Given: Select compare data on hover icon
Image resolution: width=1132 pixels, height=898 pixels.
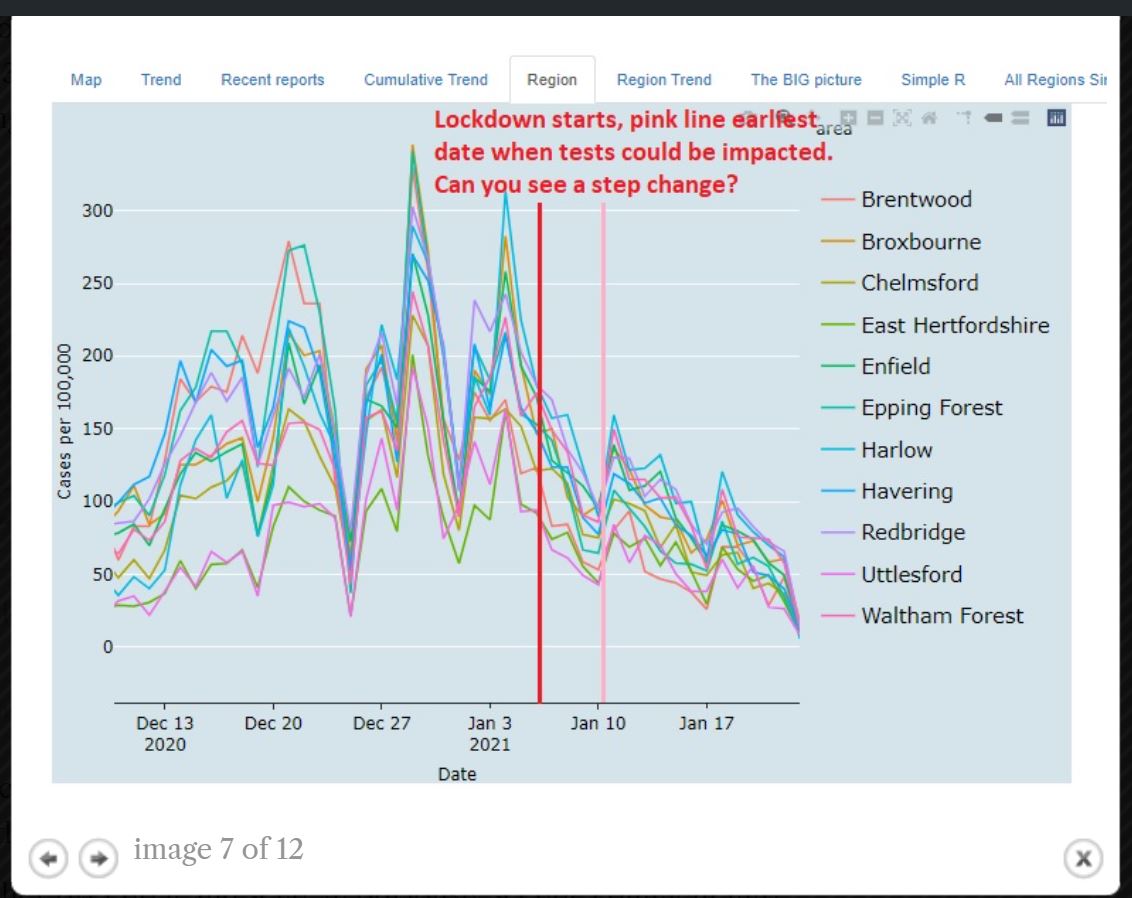Looking at the screenshot, I should click(1020, 118).
